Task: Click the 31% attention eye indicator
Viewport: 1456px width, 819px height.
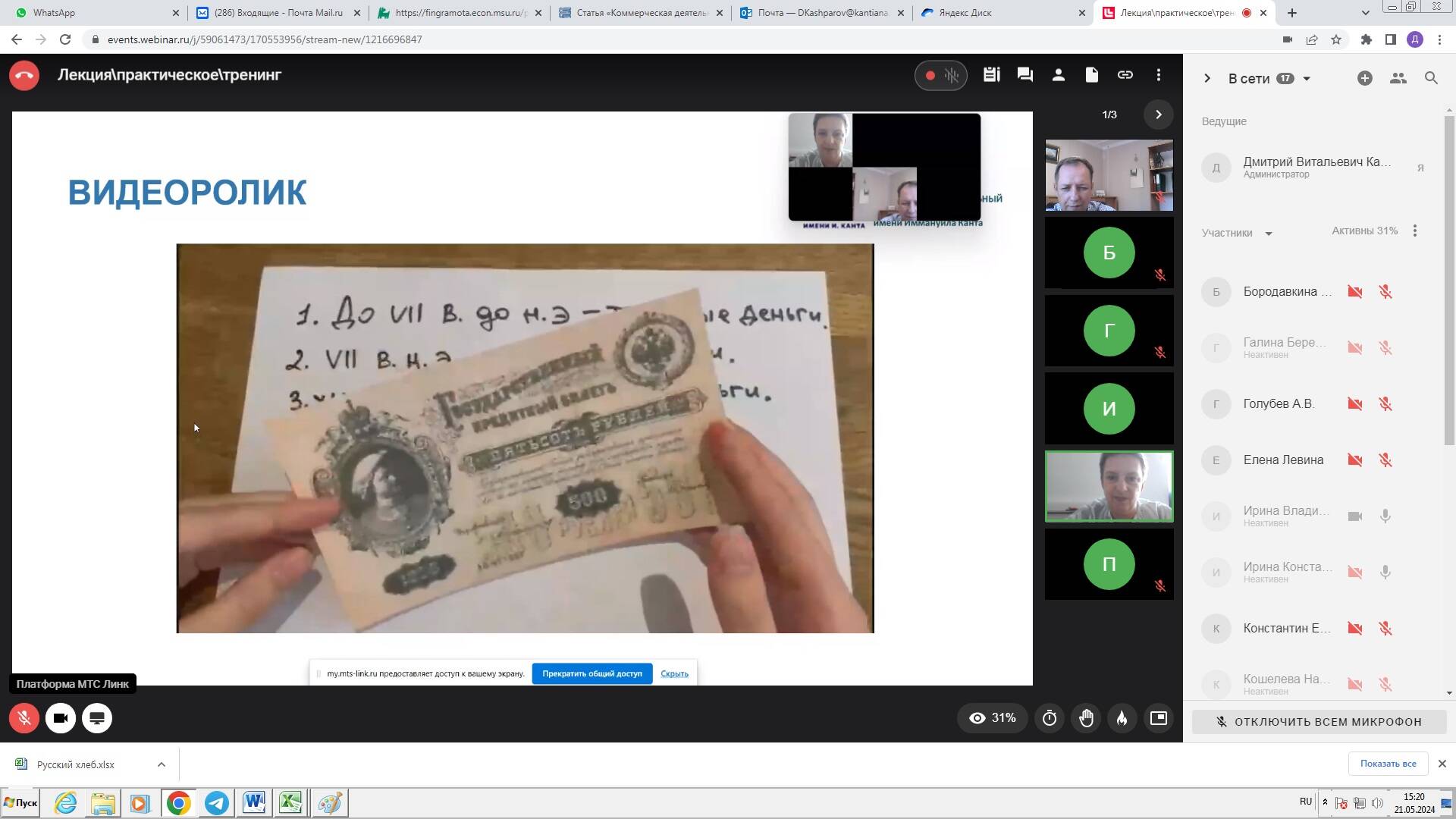Action: click(993, 718)
